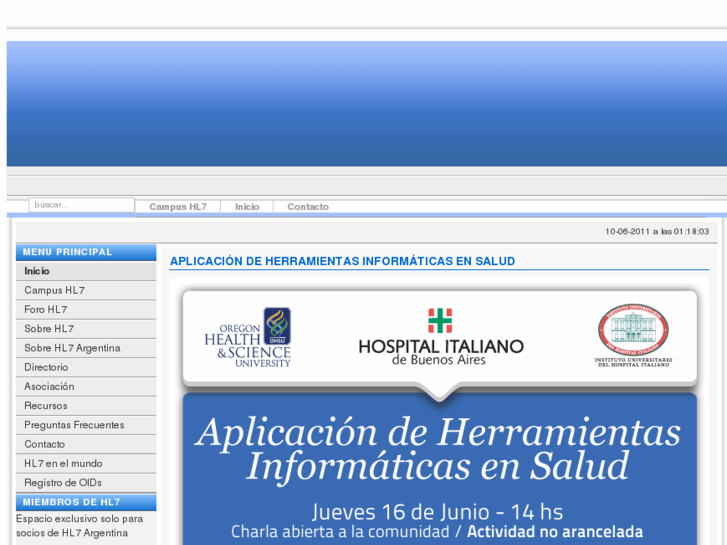Image resolution: width=727 pixels, height=545 pixels.
Task: Click the blue event banner headline
Action: [438, 449]
